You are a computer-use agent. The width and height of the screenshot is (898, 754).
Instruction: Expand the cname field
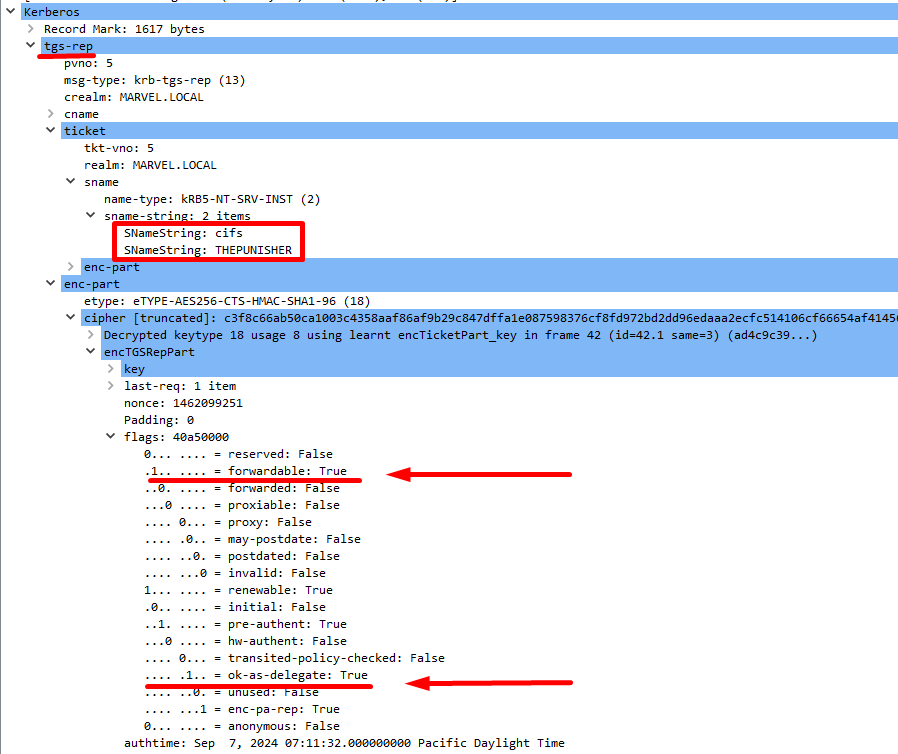[x=51, y=114]
